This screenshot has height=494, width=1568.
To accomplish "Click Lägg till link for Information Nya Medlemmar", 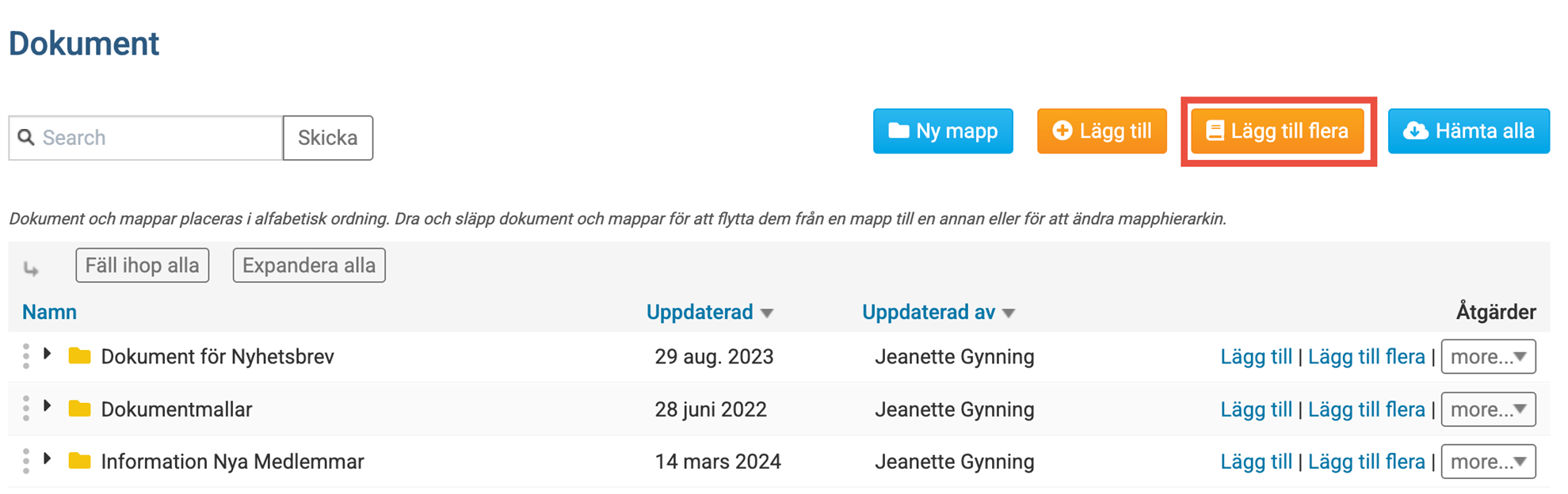I will pyautogui.click(x=1256, y=462).
